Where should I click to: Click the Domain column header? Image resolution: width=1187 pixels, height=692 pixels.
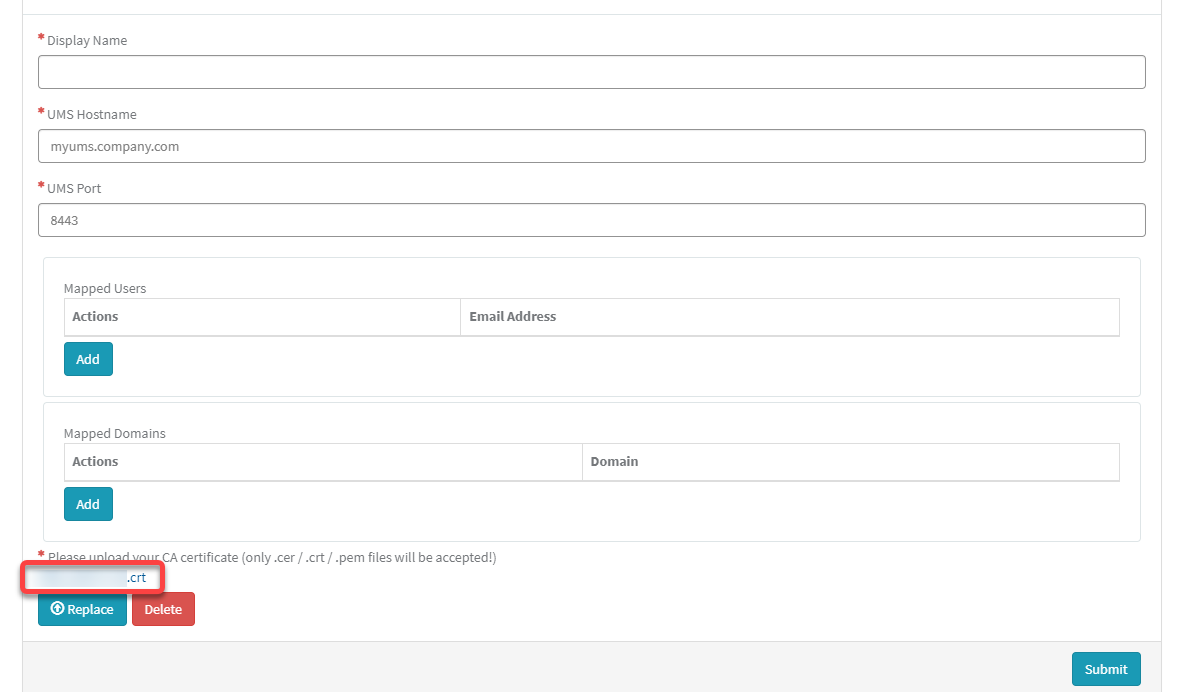click(614, 461)
